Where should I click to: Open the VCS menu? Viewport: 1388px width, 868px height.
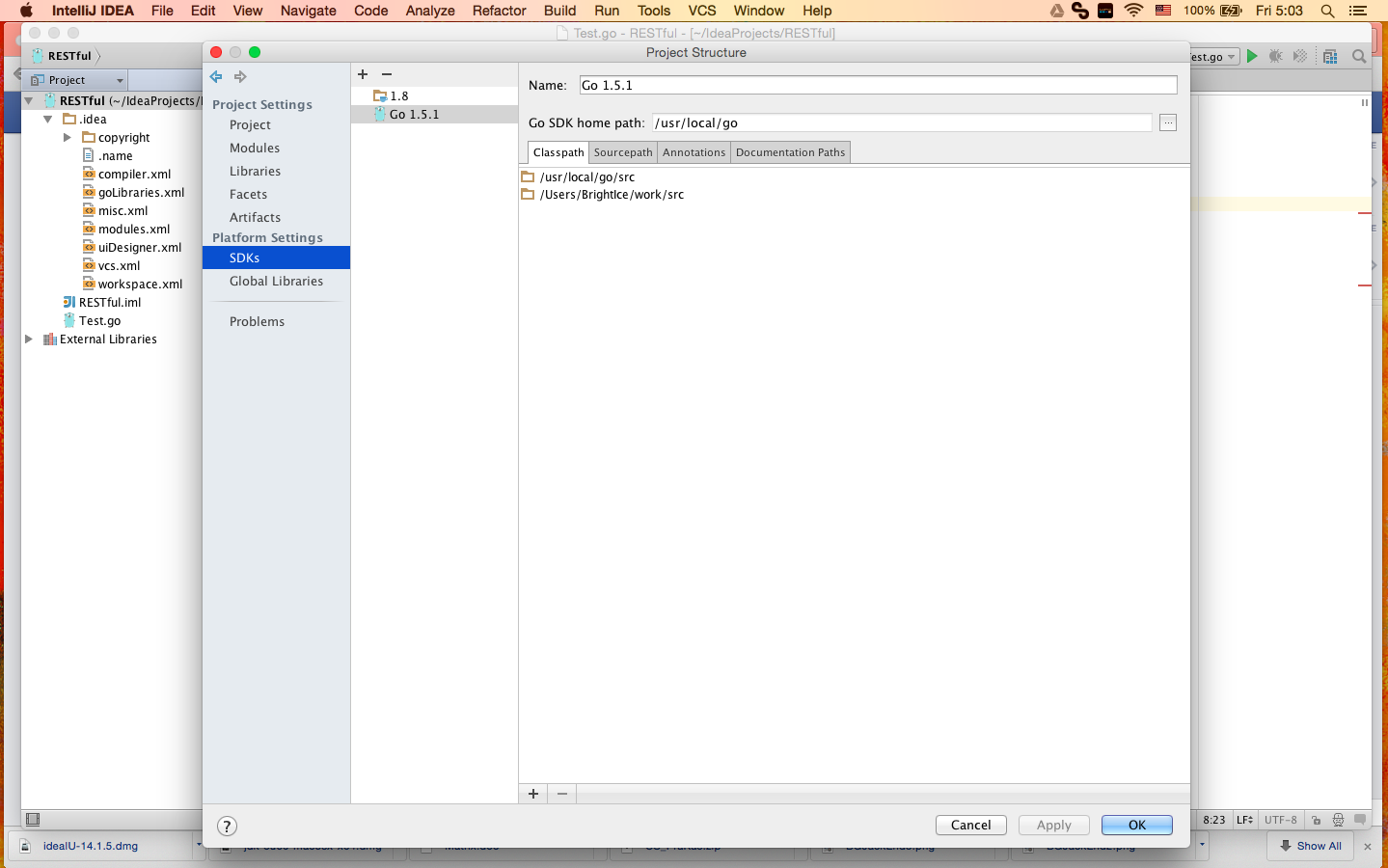(702, 11)
